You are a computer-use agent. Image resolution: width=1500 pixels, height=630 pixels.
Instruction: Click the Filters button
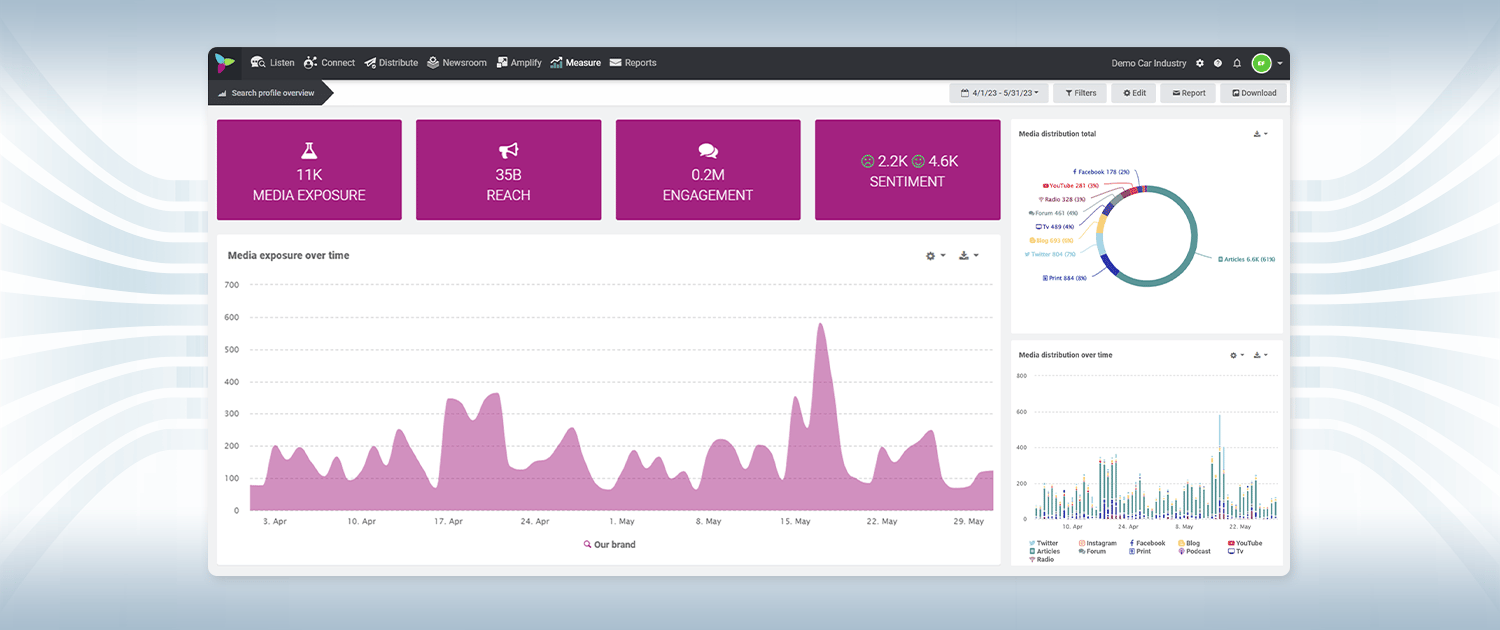coord(1079,93)
